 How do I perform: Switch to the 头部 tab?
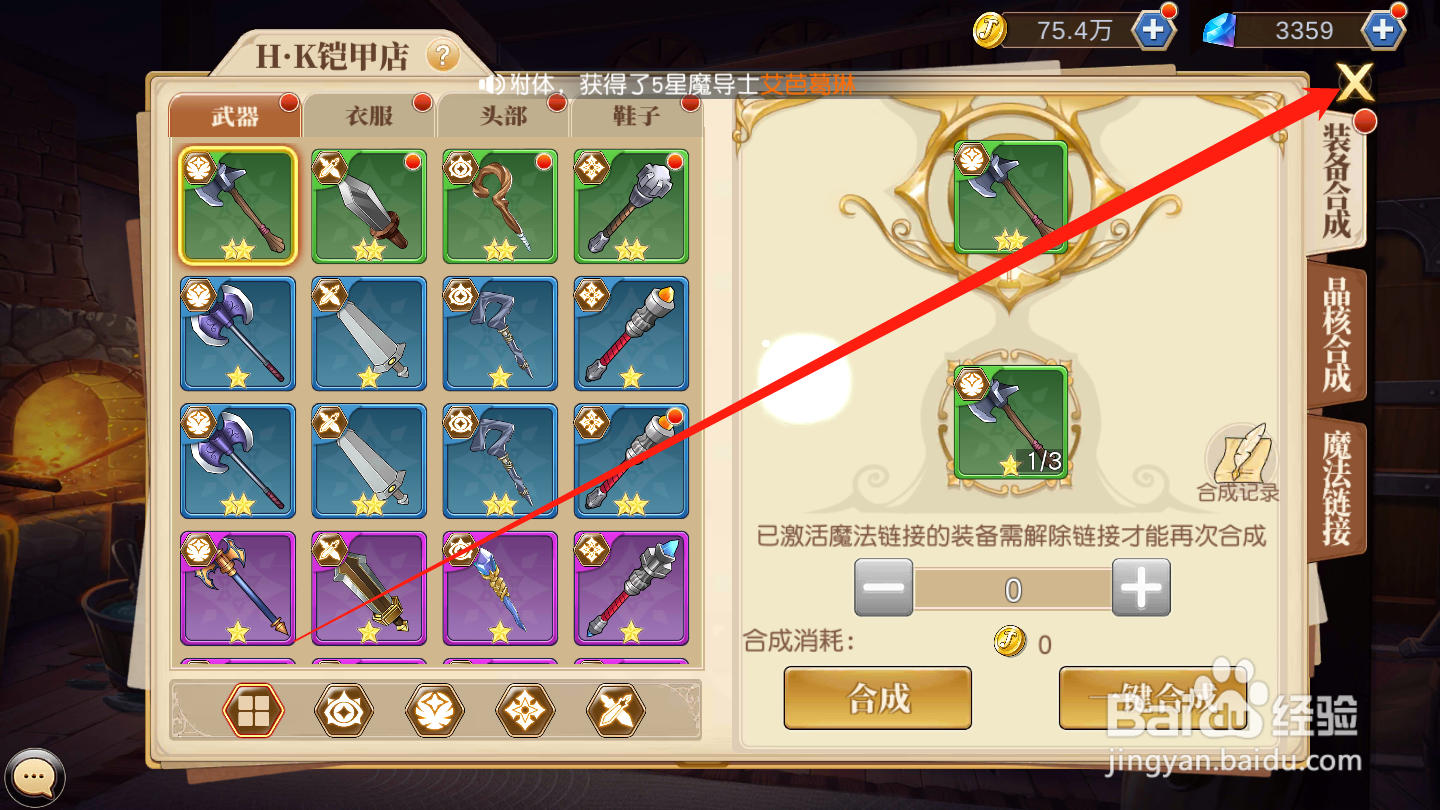tap(503, 116)
